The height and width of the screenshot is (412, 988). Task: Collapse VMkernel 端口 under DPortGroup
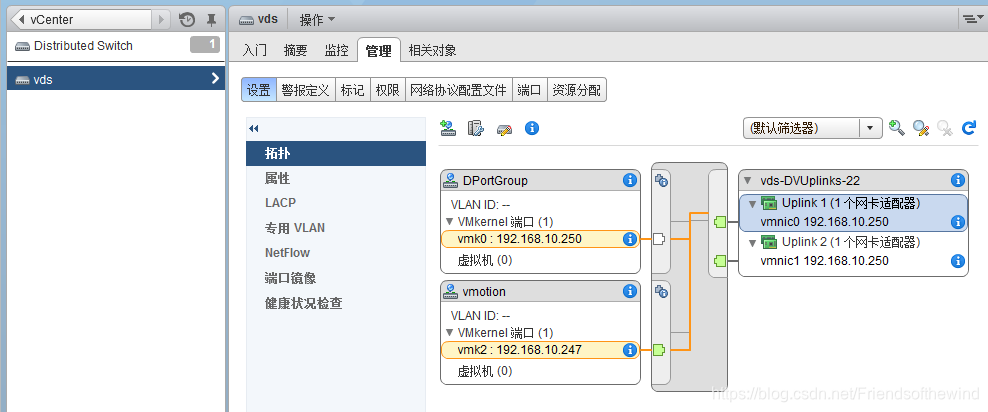[x=449, y=222]
